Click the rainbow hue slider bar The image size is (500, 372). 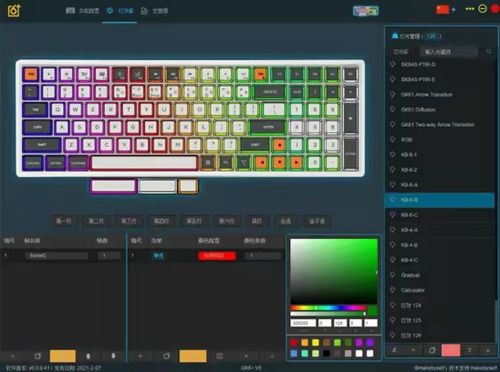328,308
